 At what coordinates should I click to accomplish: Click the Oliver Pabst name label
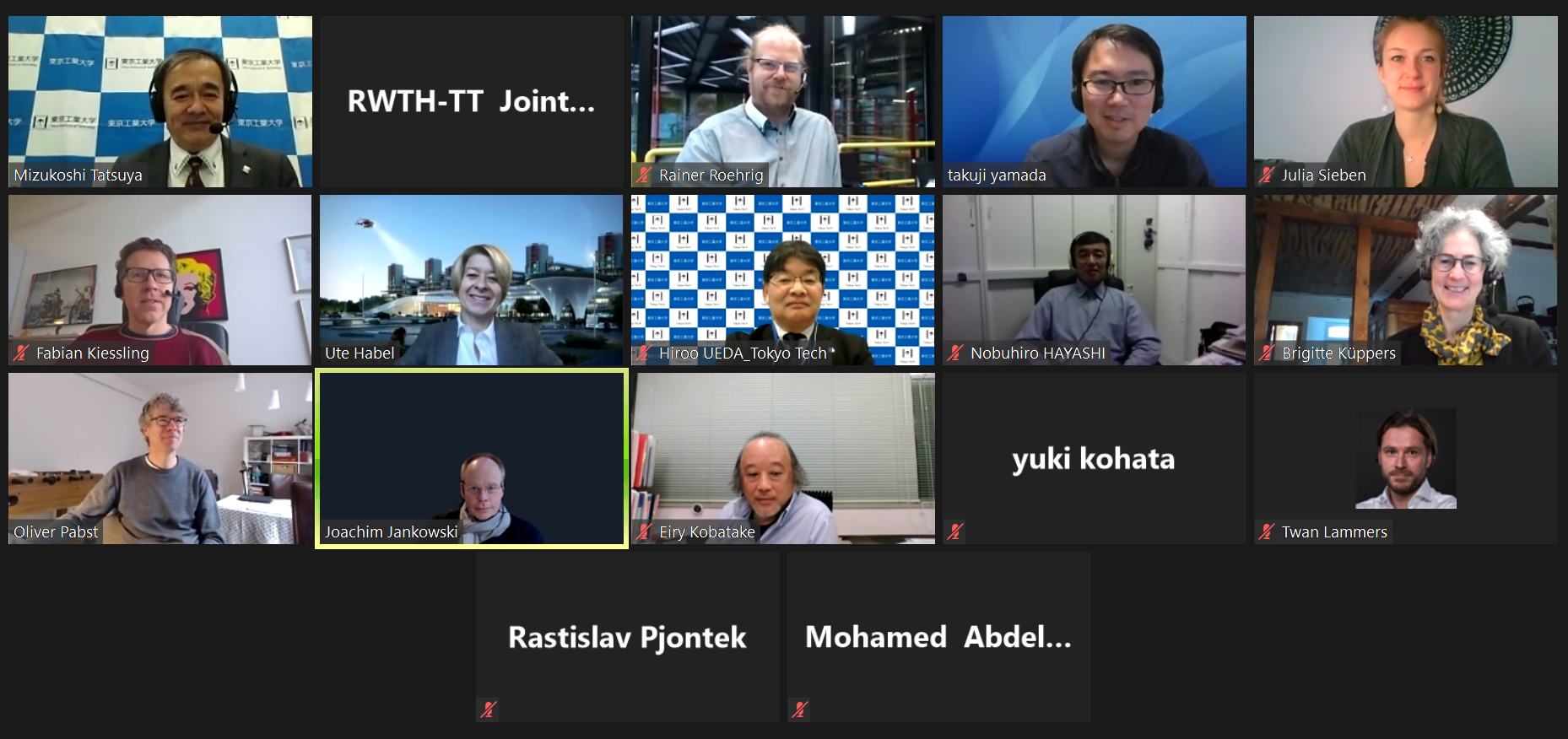tap(56, 532)
